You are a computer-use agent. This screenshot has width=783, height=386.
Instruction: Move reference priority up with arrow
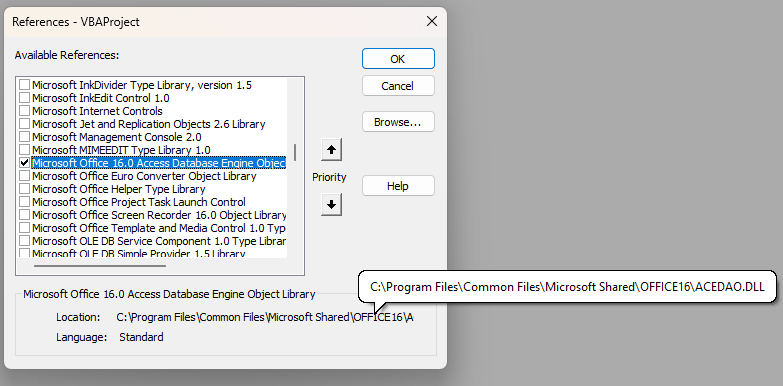click(x=331, y=149)
